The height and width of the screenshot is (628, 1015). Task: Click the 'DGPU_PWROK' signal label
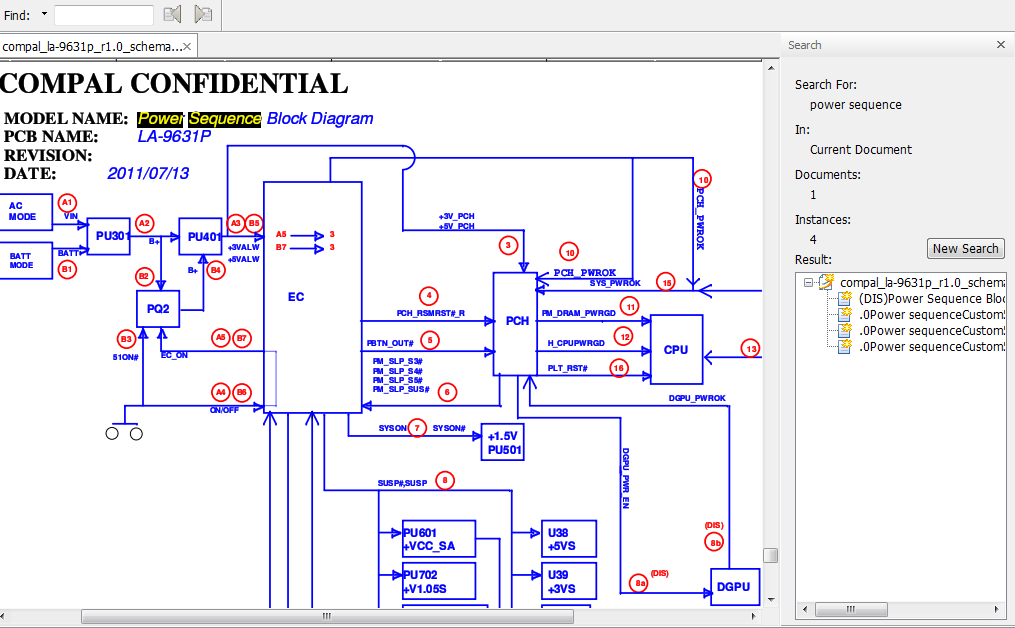[x=697, y=398]
